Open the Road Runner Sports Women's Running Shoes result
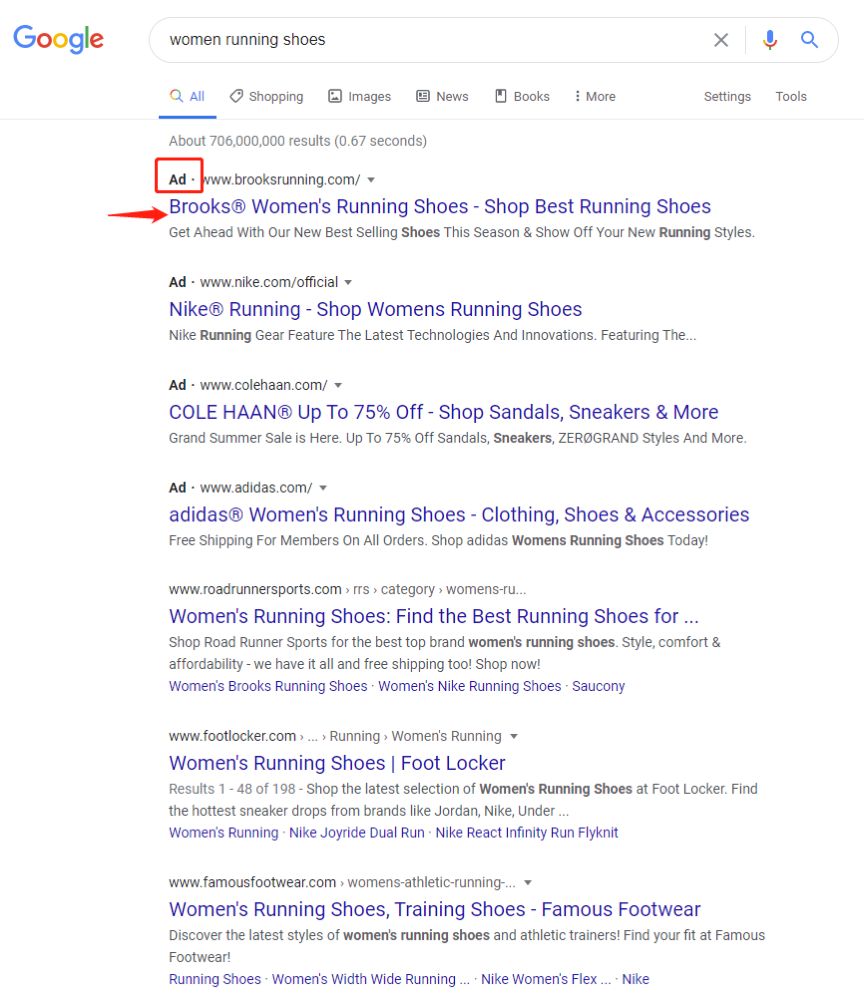Viewport: 864px width, 1008px height. 434,616
